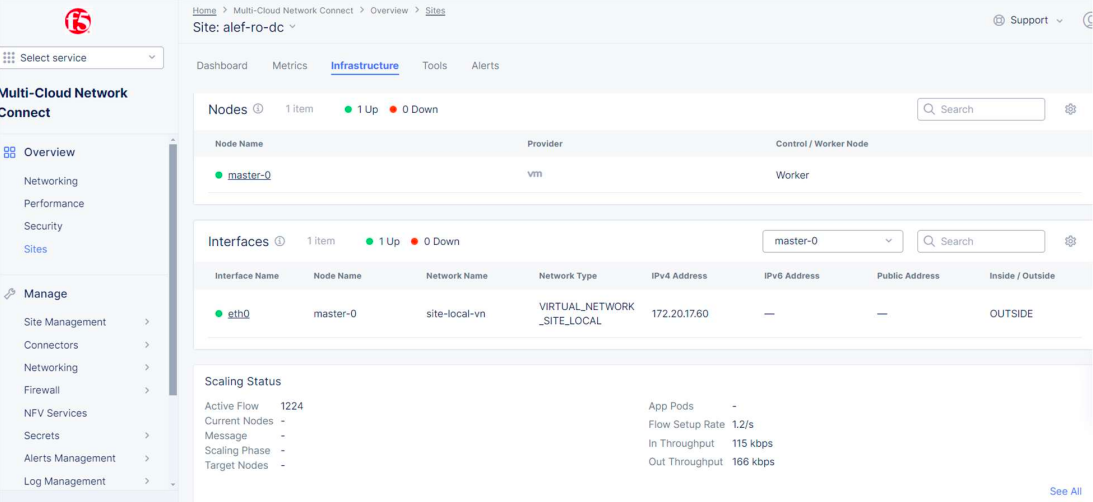This screenshot has width=1093, height=502.
Task: Click the F5 logo
Action: pyautogui.click(x=78, y=22)
